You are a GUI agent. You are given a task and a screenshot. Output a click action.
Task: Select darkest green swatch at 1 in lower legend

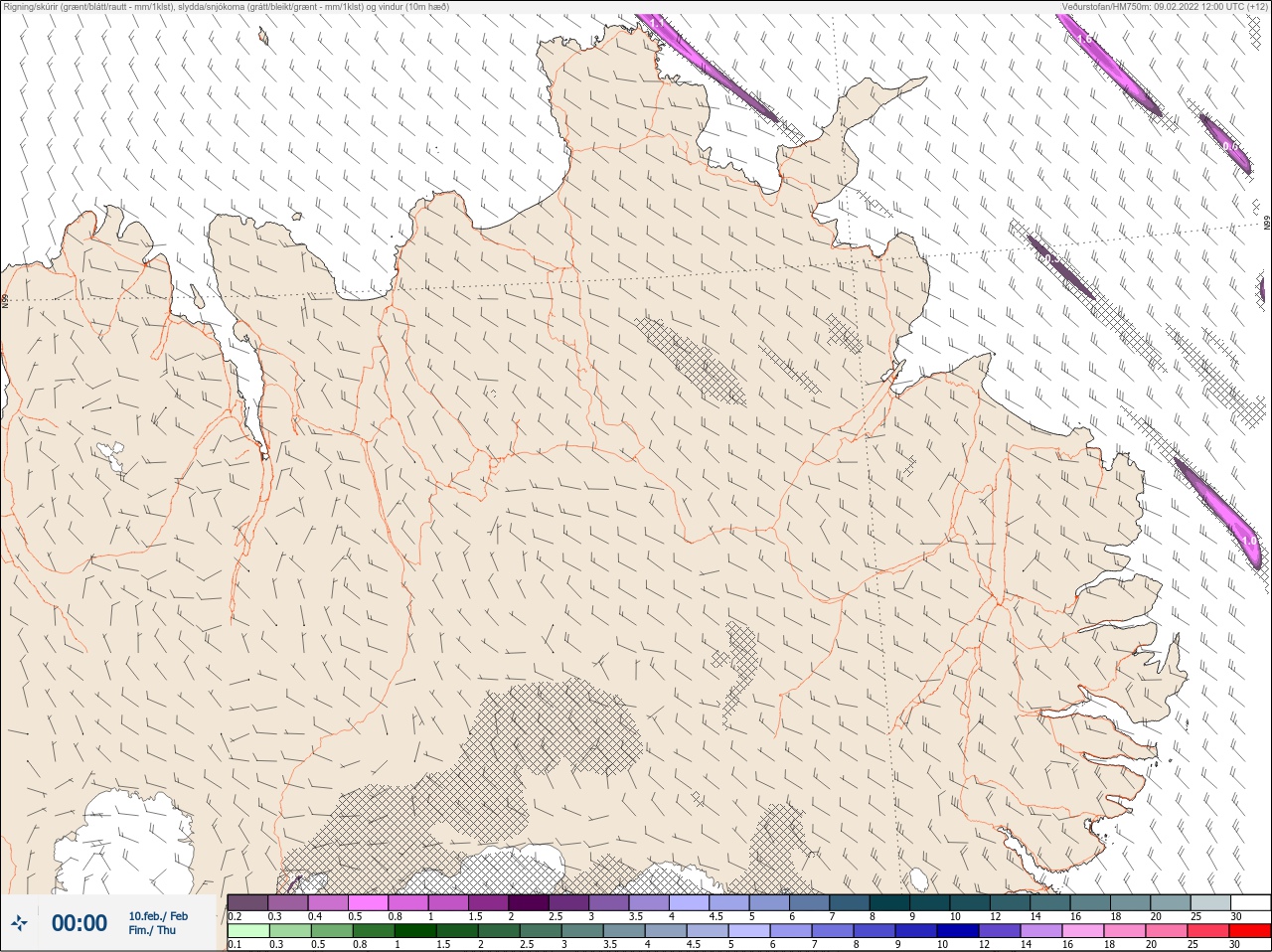pos(415,931)
